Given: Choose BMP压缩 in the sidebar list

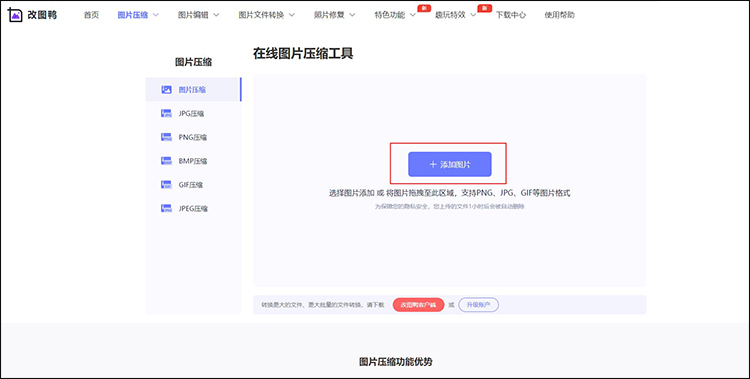Looking at the screenshot, I should (x=193, y=161).
